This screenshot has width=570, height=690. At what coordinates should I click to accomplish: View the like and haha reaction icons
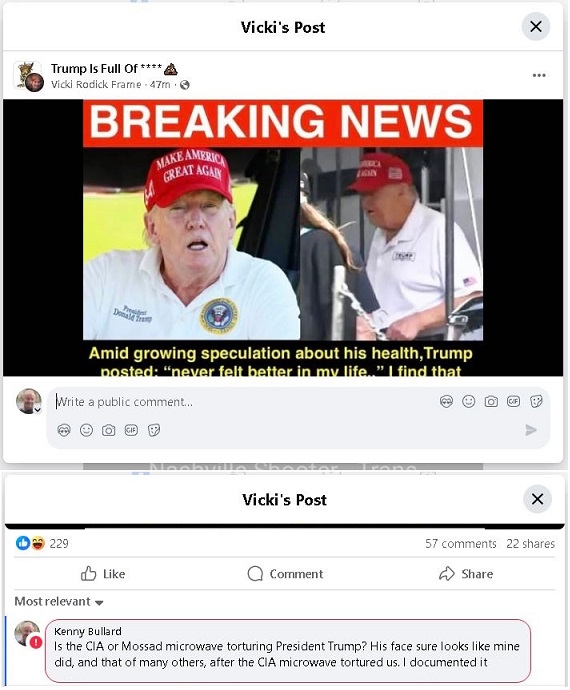tap(31, 543)
